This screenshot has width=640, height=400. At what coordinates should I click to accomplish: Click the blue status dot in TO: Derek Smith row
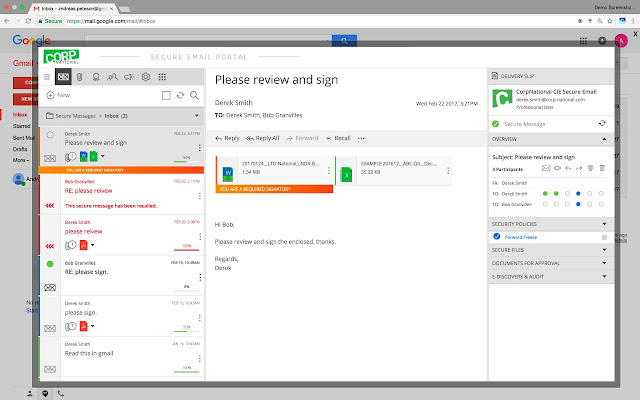578,193
